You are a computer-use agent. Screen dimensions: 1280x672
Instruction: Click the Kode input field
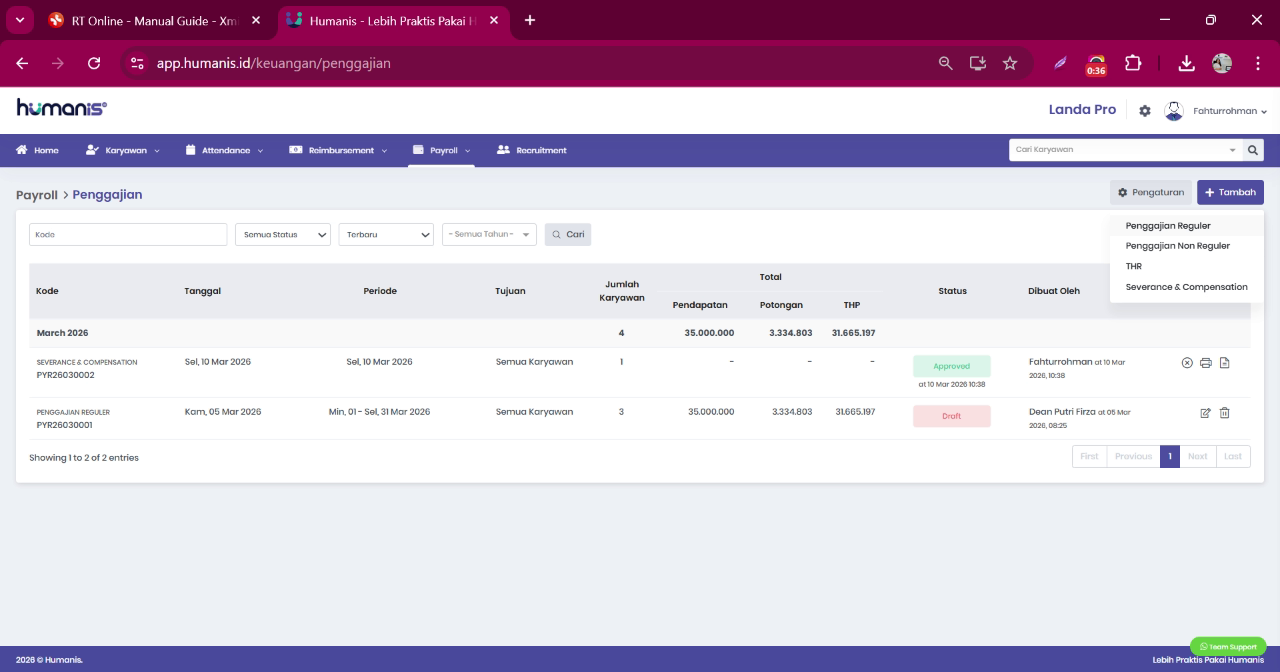128,234
